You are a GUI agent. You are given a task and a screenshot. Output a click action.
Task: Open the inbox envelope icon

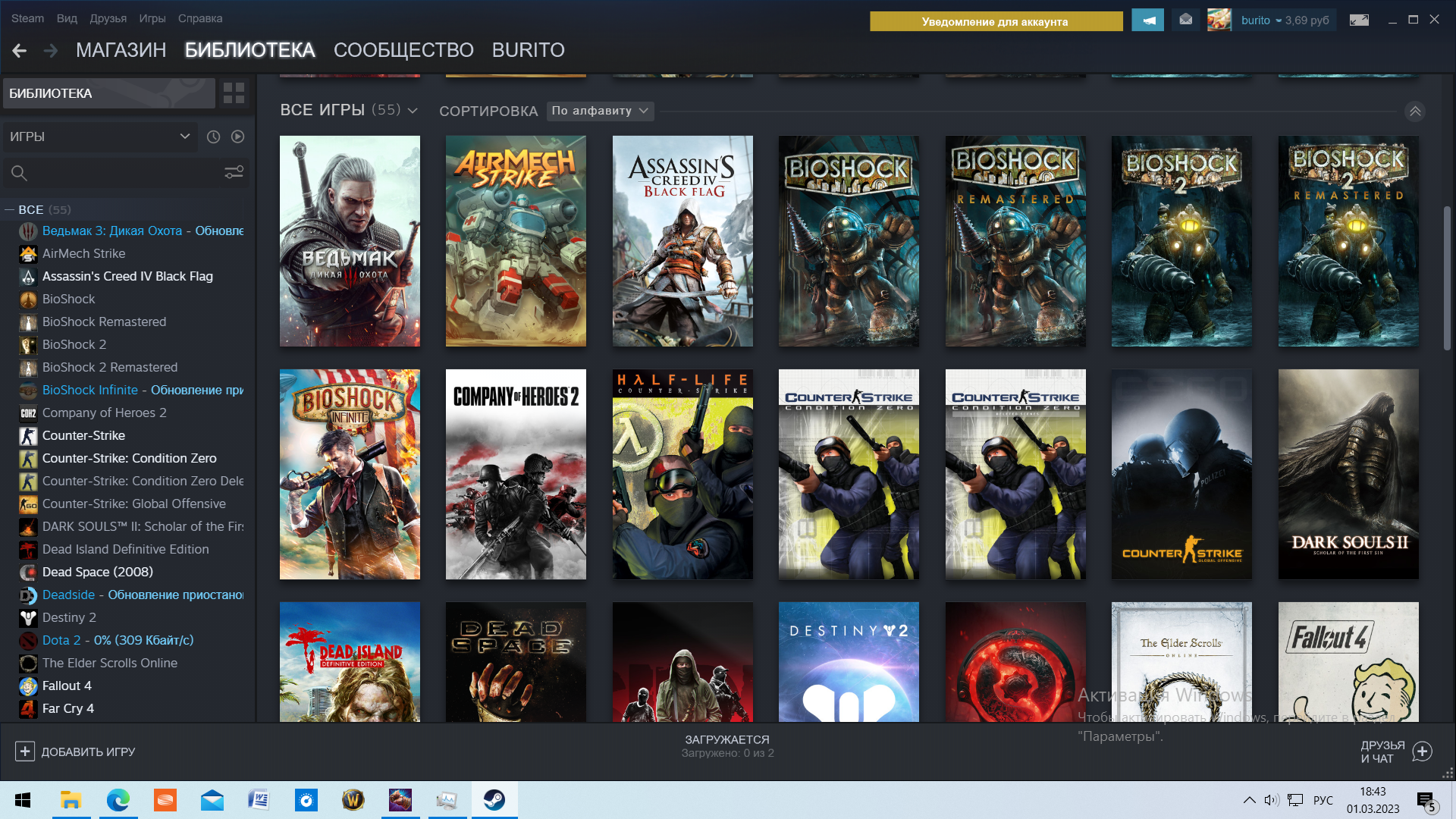point(1186,20)
